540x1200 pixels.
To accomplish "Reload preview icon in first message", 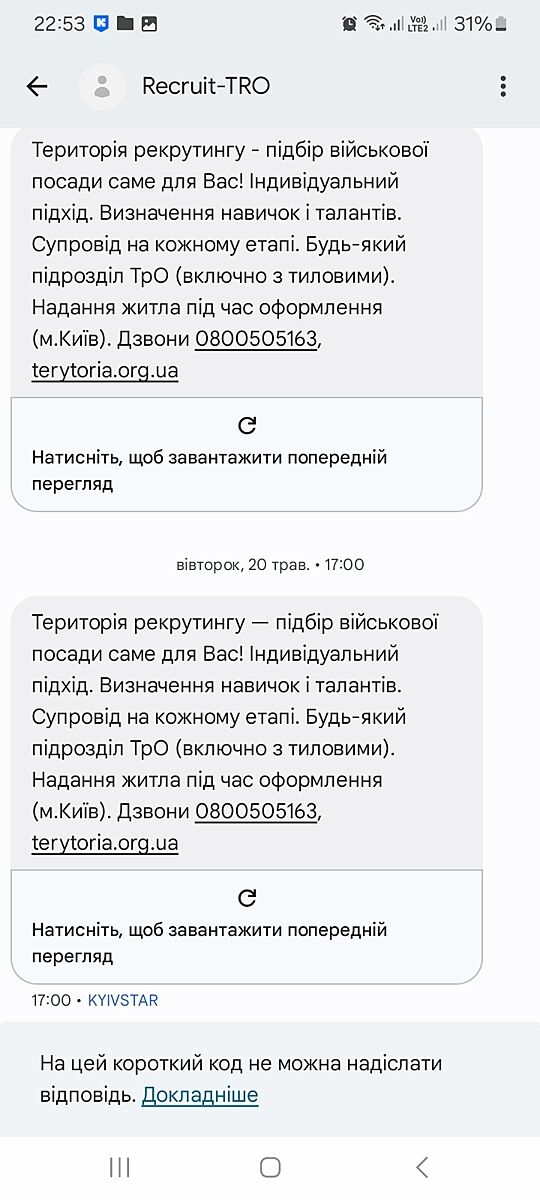I will [247, 425].
